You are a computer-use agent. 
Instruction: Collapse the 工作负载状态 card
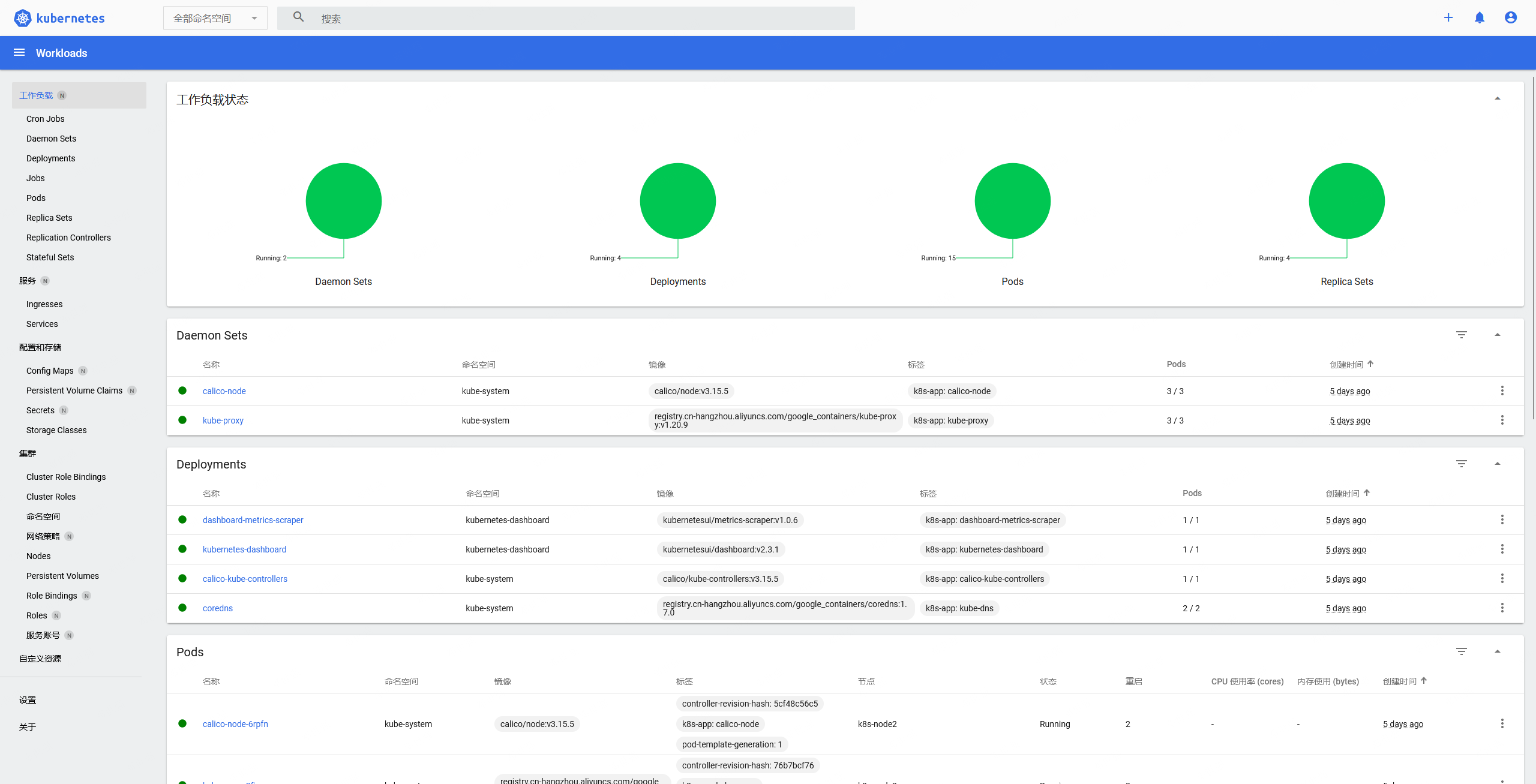[x=1498, y=98]
